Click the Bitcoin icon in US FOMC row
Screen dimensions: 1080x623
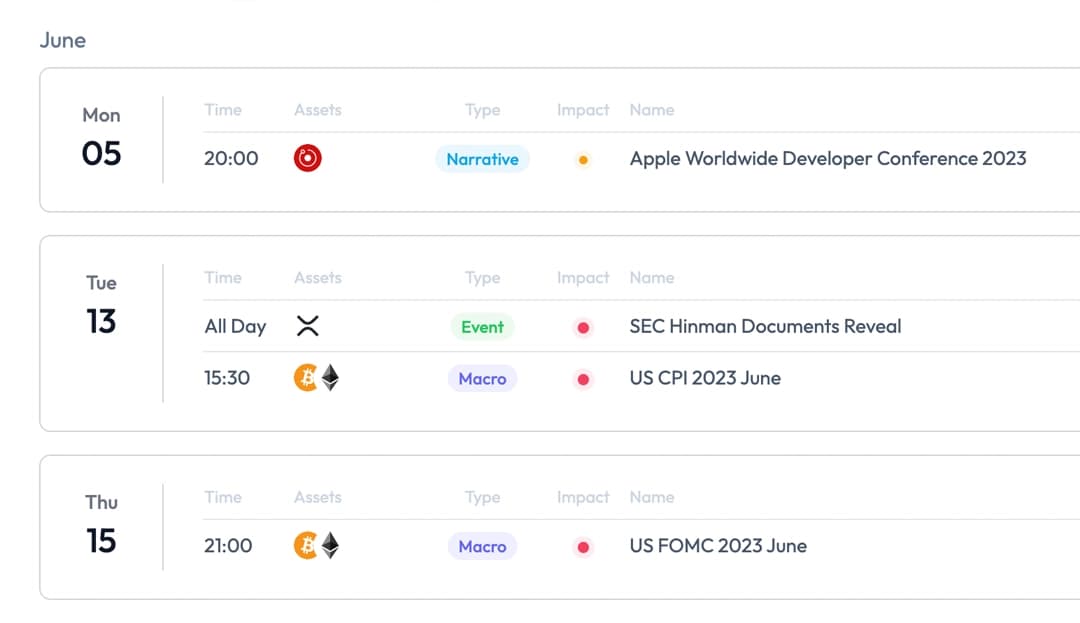pos(306,545)
